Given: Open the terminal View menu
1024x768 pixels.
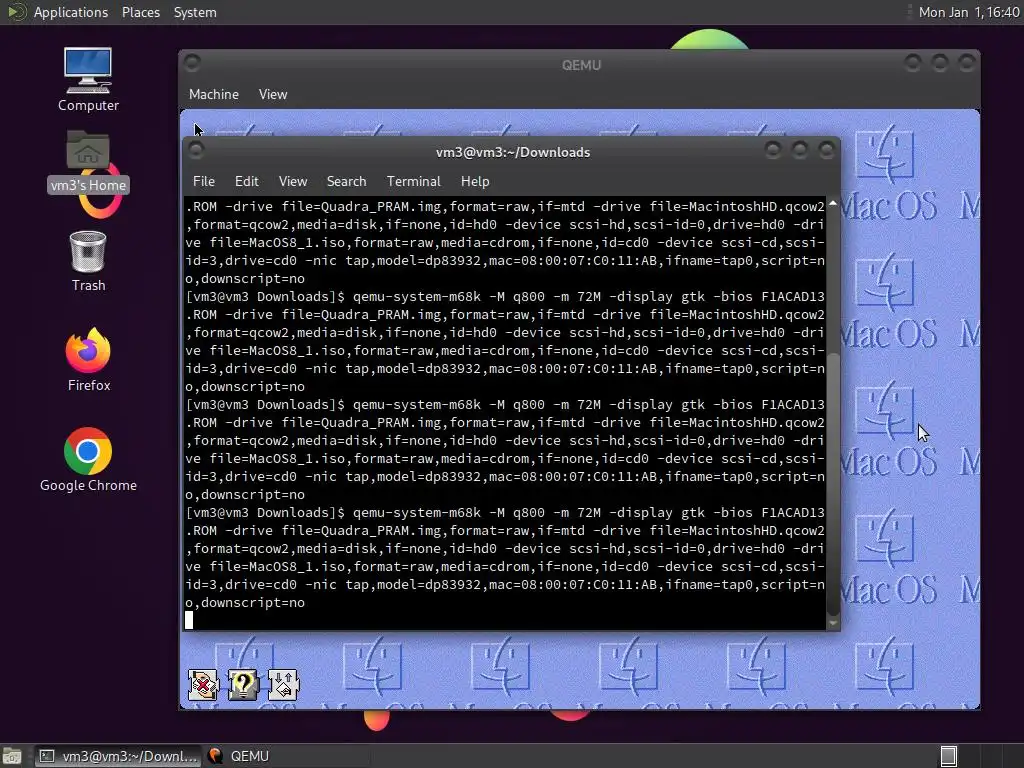Looking at the screenshot, I should [293, 181].
